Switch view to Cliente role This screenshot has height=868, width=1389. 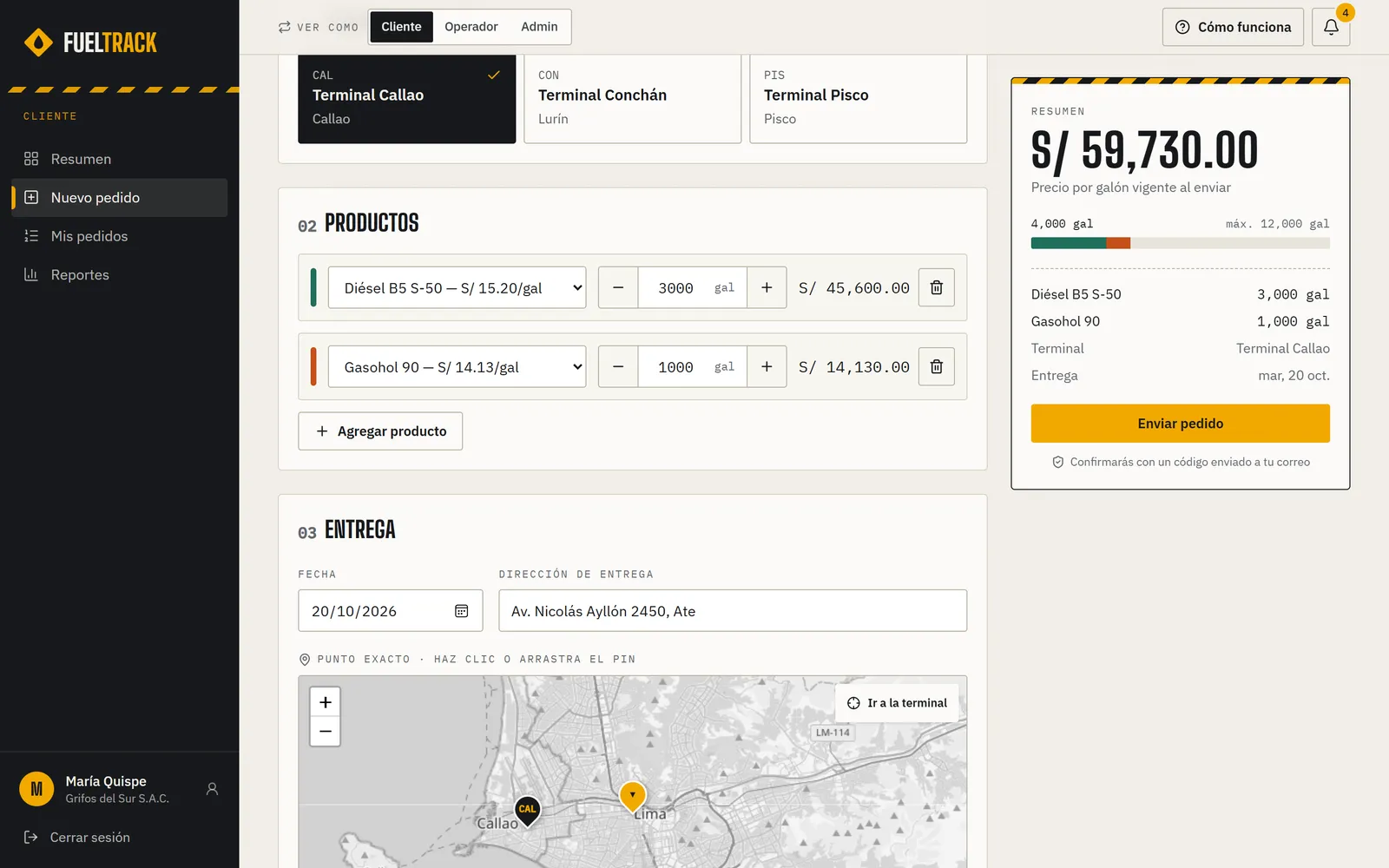(401, 27)
